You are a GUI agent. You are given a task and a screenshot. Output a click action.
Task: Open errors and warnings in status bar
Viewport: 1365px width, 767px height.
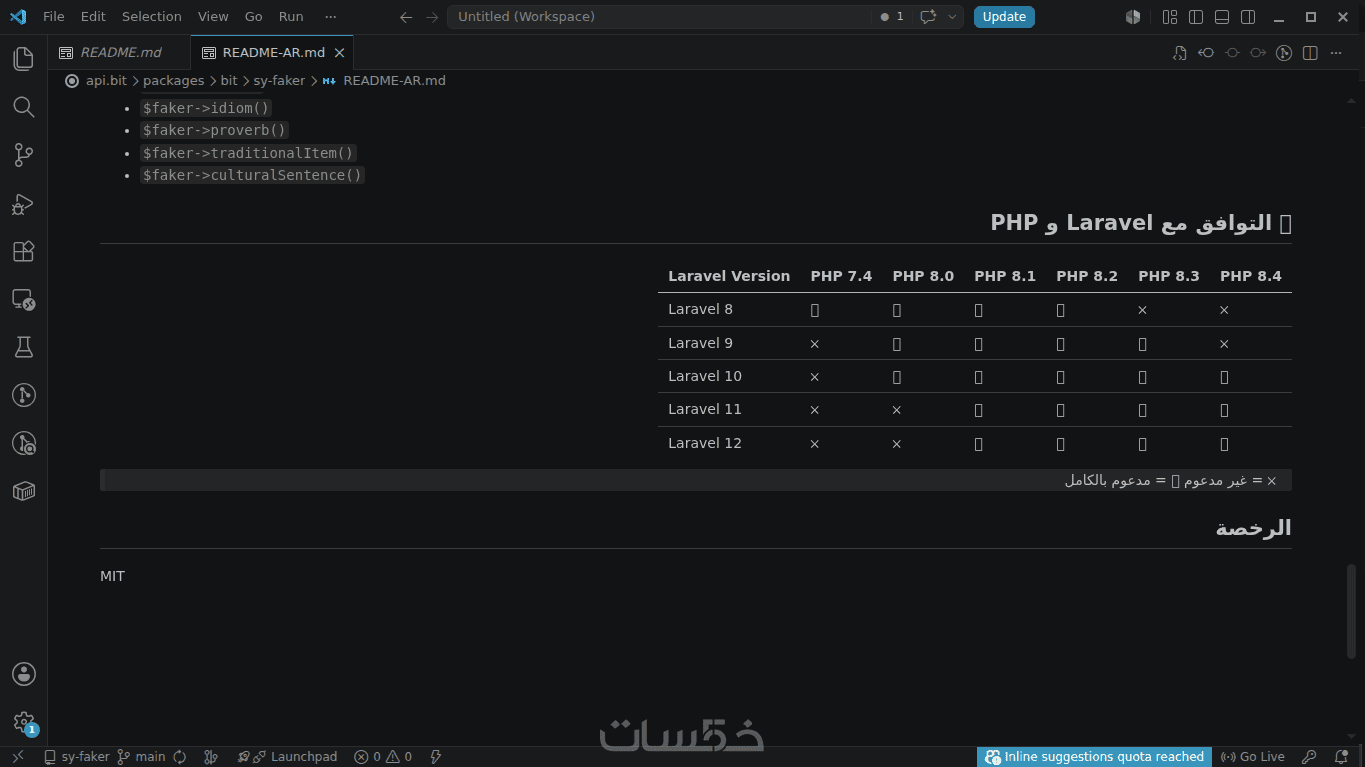[x=383, y=757]
